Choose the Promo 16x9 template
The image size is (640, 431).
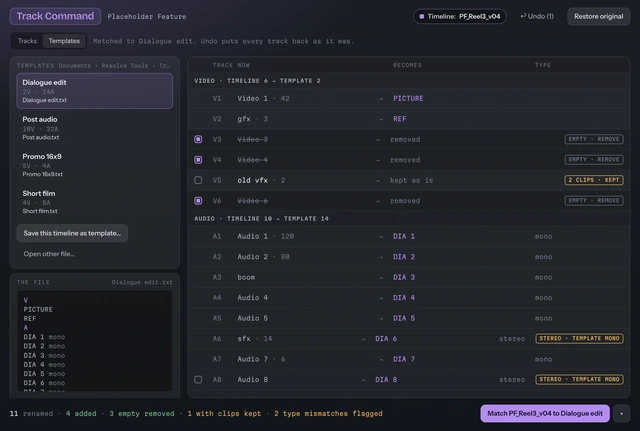(x=95, y=165)
